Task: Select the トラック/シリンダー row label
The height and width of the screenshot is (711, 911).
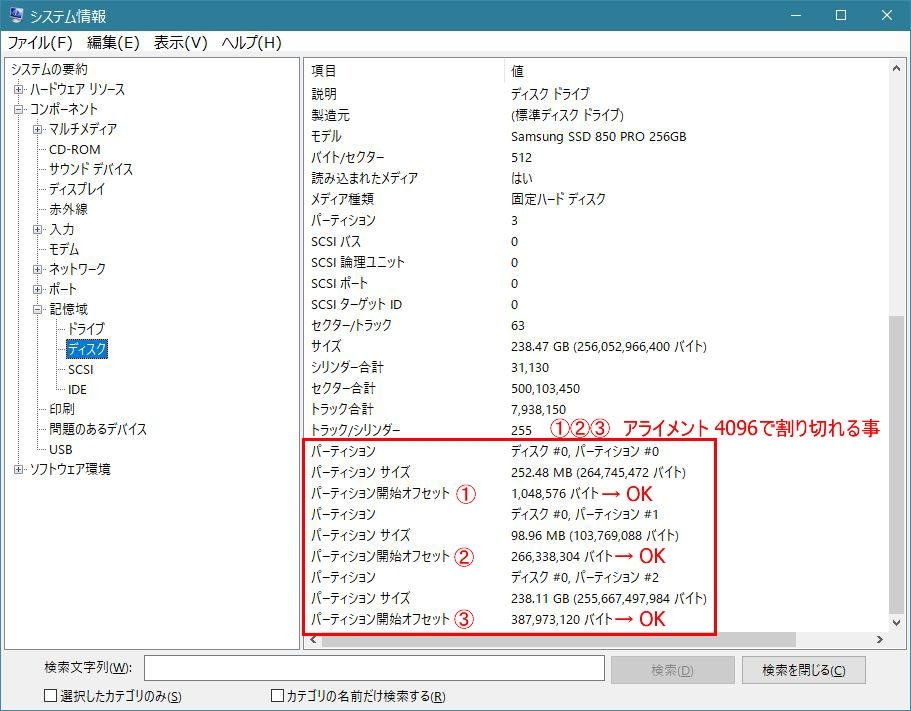Action: point(356,430)
